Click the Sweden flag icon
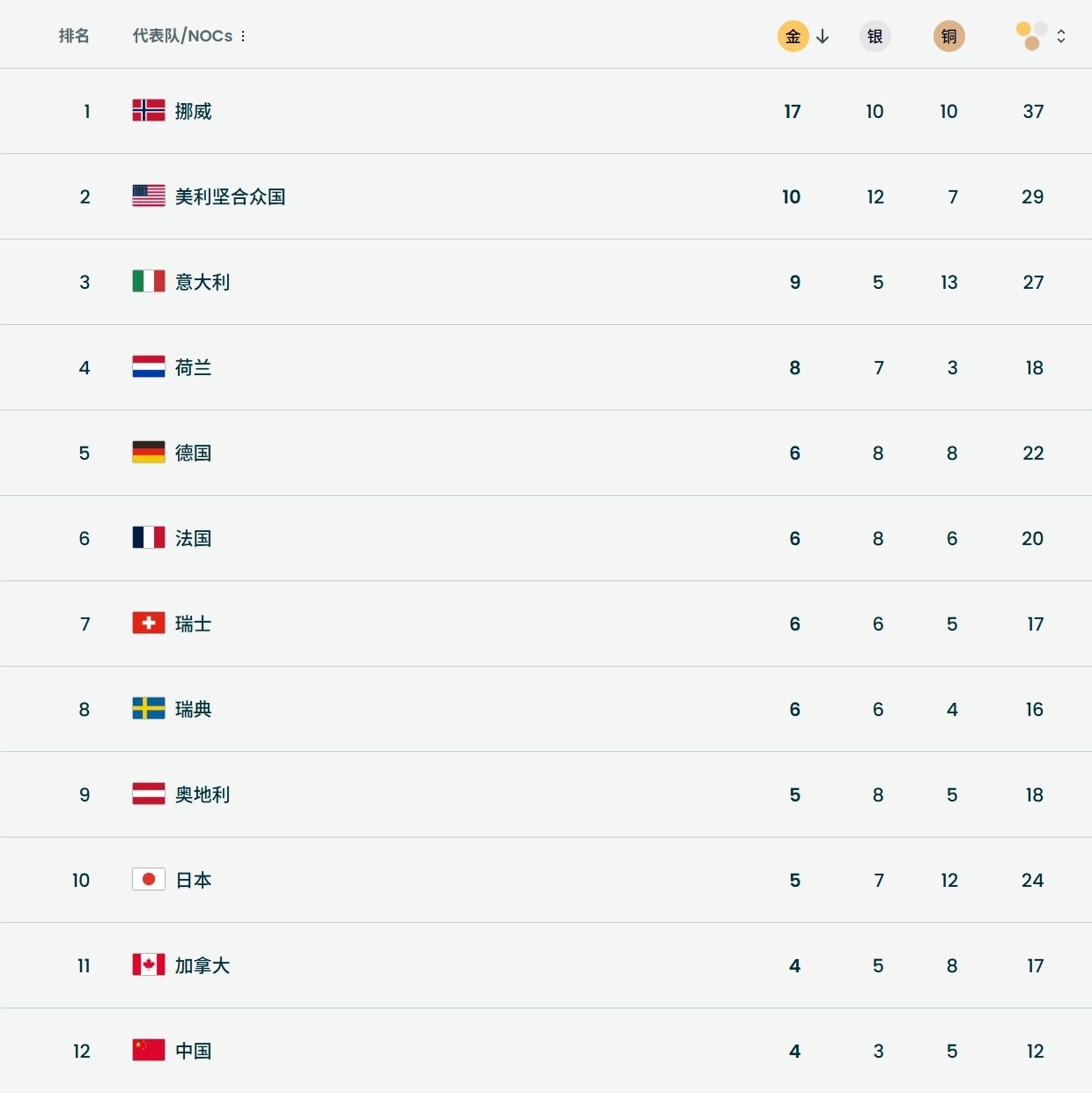The width and height of the screenshot is (1092, 1093). [149, 708]
